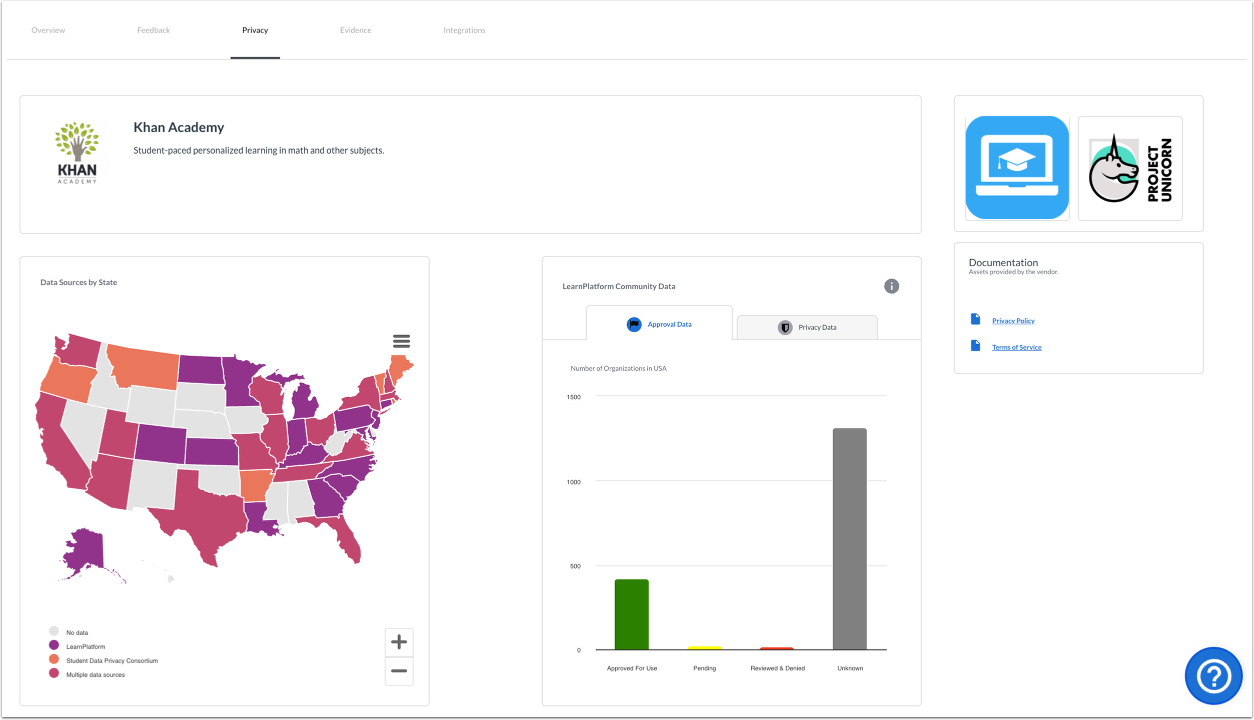
Task: Click the info icon on LearnPlatform Community Data
Action: coord(891,286)
